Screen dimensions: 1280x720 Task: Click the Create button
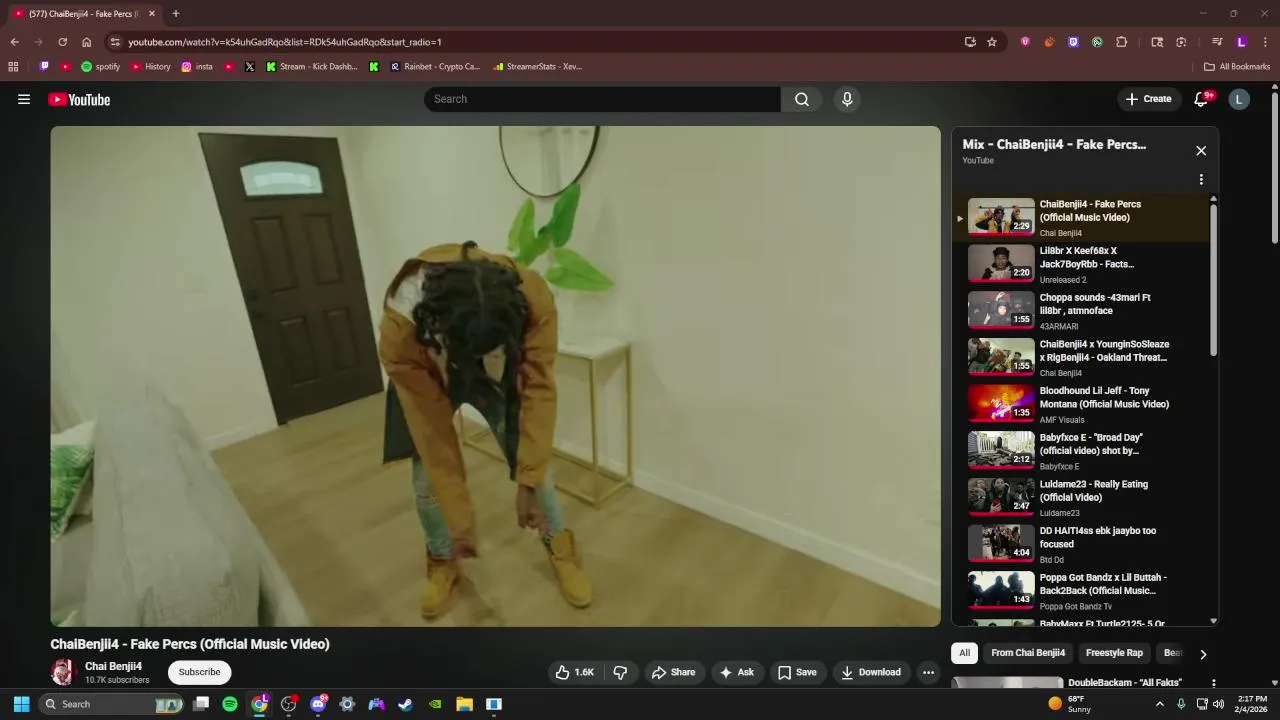point(1148,99)
